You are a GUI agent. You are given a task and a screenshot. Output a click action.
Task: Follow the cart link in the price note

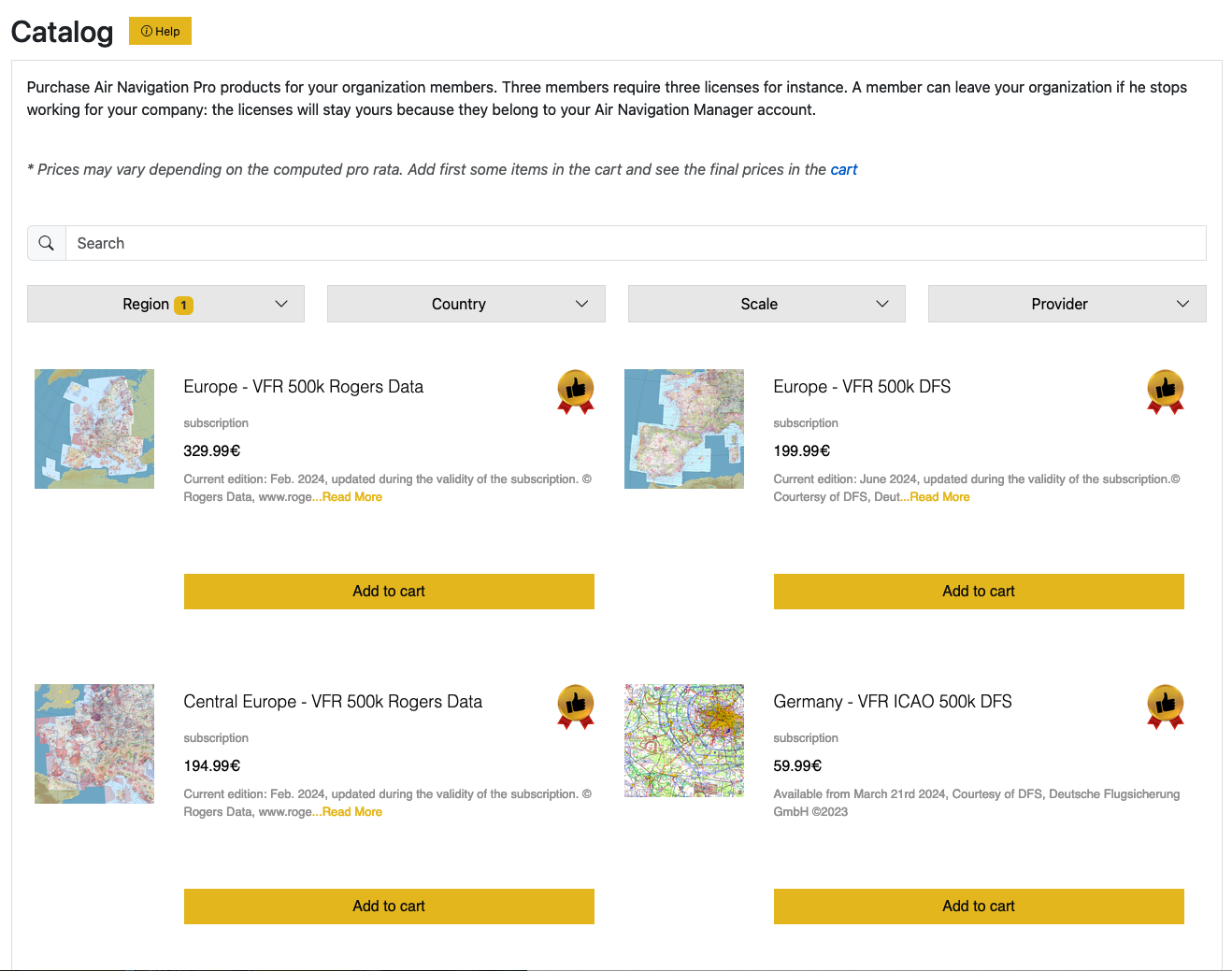pyautogui.click(x=843, y=169)
